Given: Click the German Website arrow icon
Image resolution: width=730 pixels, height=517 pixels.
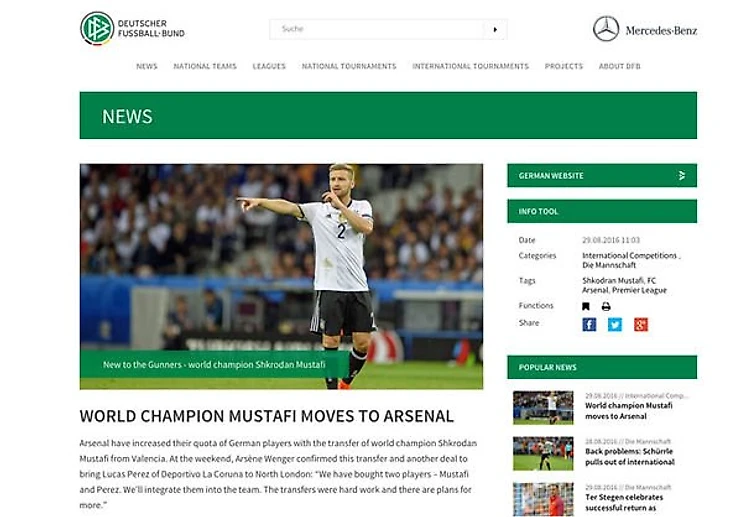Looking at the screenshot, I should point(682,176).
